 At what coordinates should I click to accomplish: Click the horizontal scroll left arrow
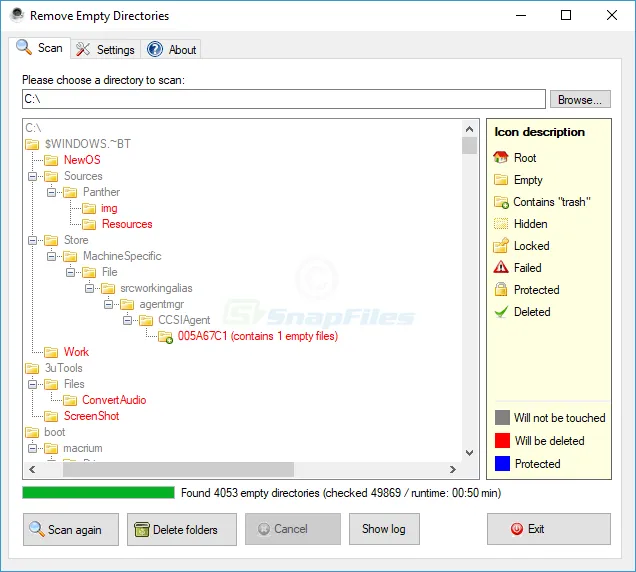32,470
